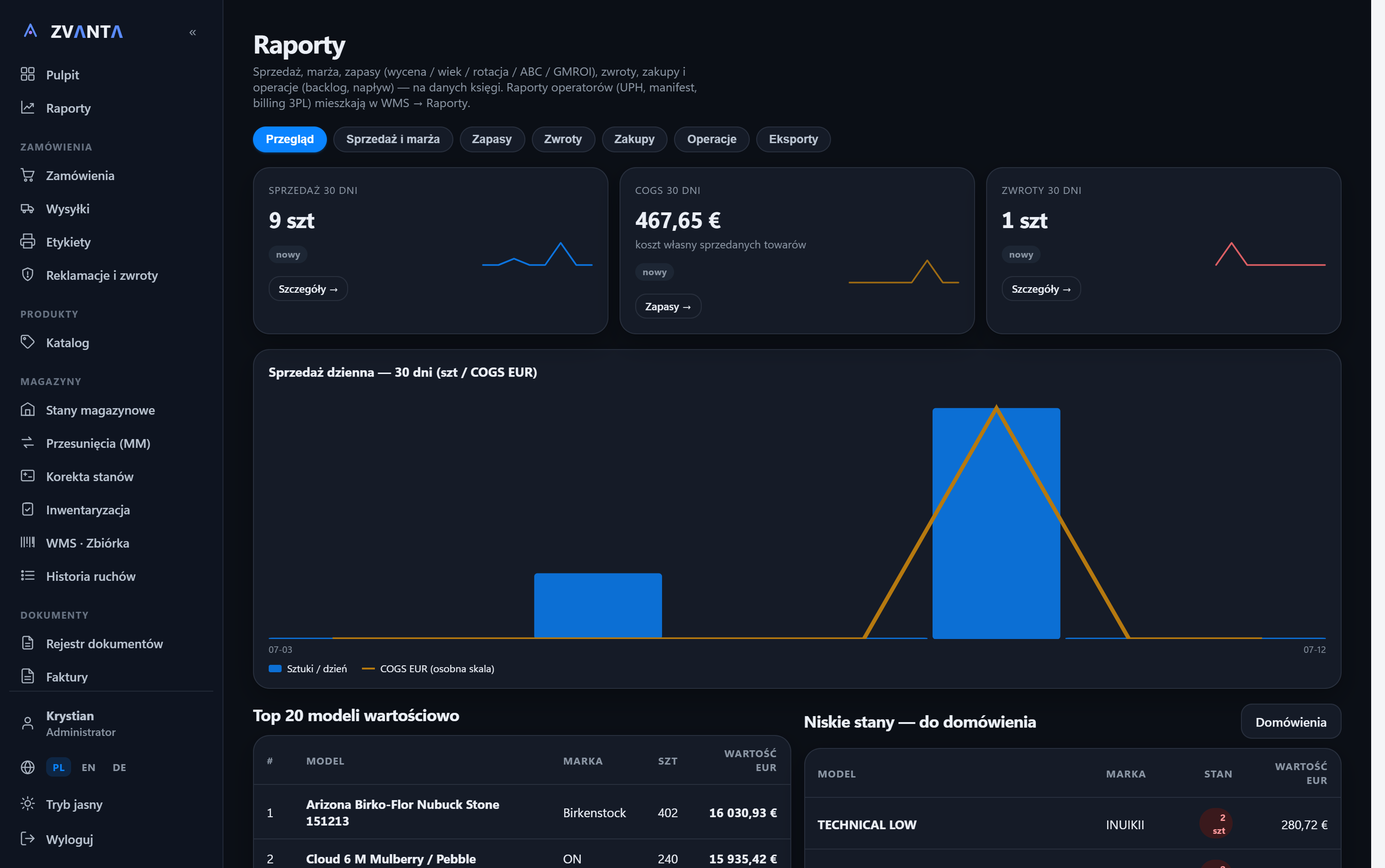Switch language to DE

tap(120, 767)
